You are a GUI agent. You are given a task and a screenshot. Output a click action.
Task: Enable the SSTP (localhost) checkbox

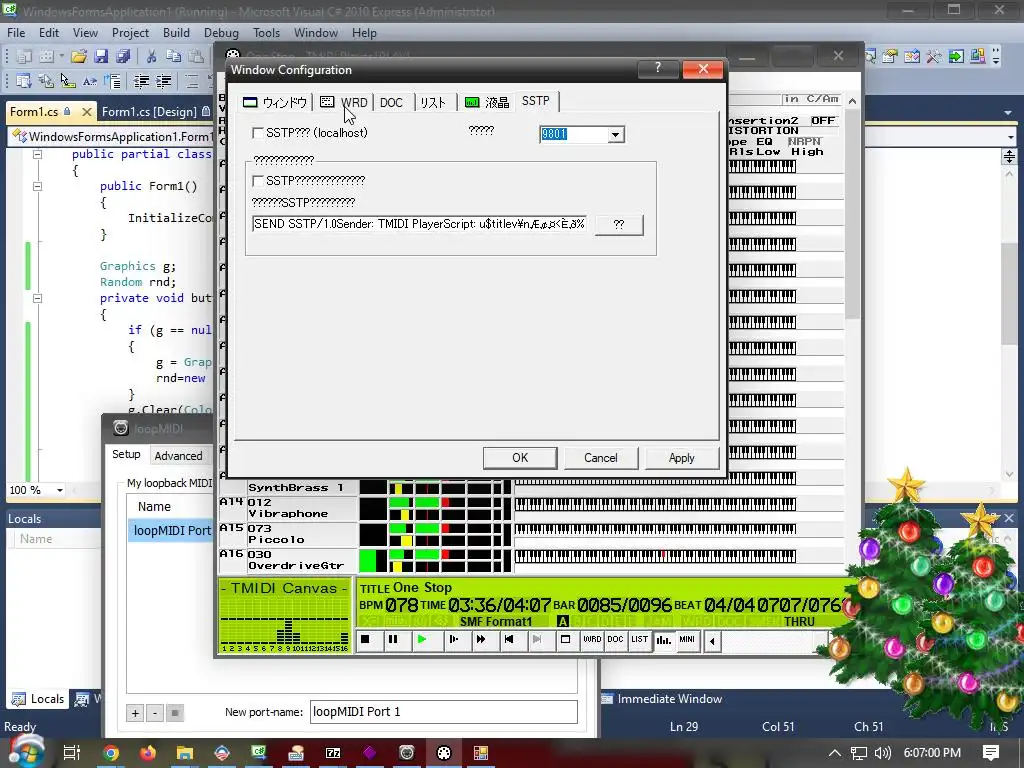pyautogui.click(x=258, y=133)
